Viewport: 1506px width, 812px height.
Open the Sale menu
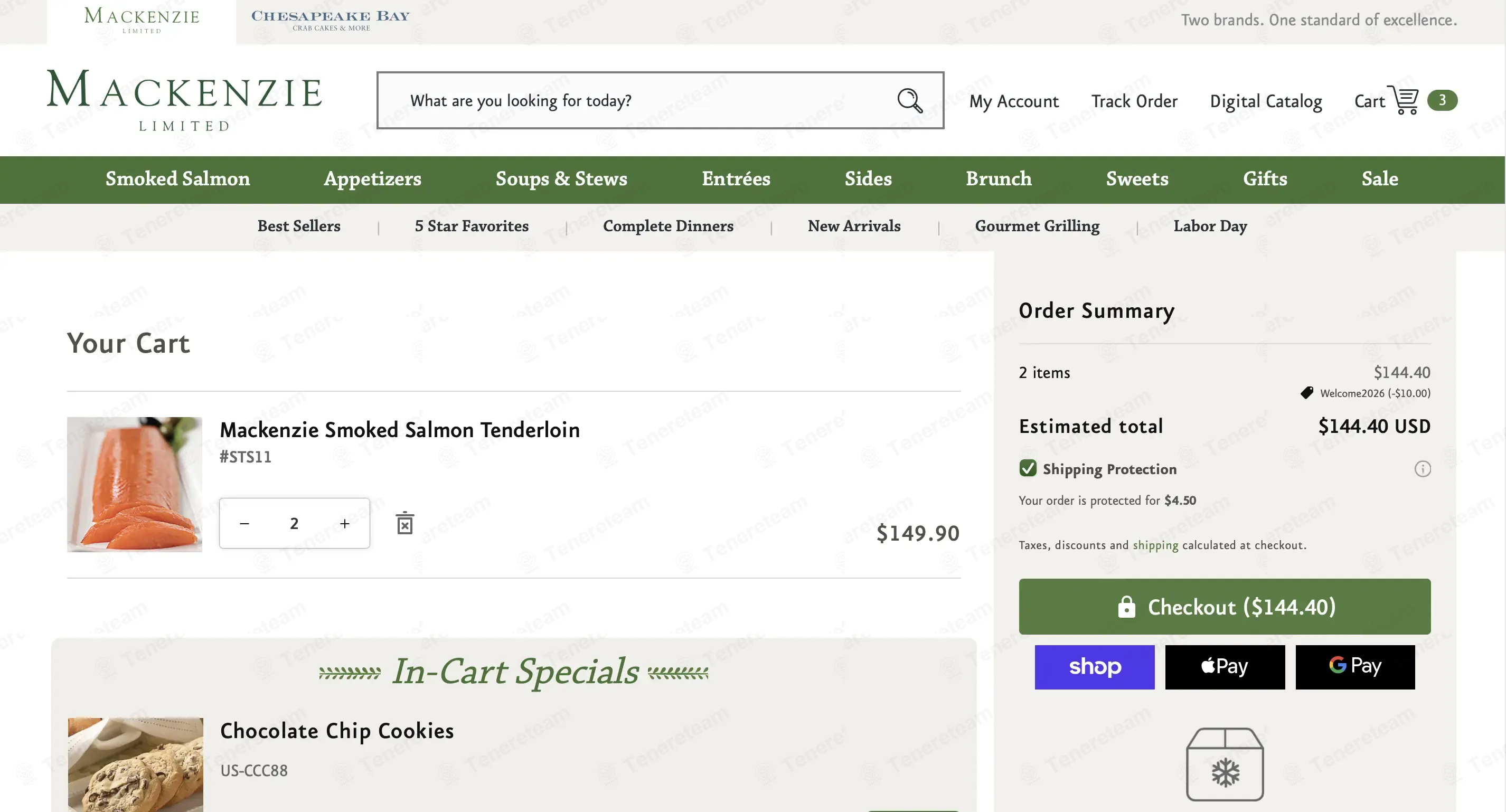(x=1380, y=179)
